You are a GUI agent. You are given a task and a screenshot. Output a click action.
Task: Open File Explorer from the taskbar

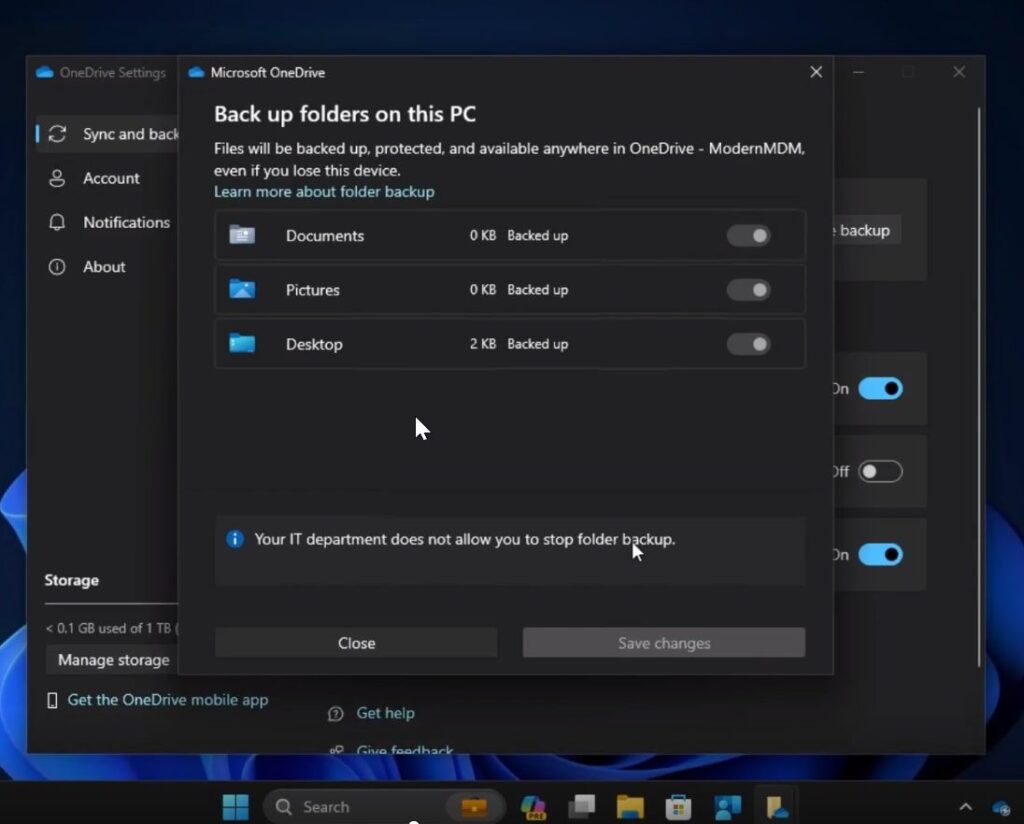click(x=630, y=807)
